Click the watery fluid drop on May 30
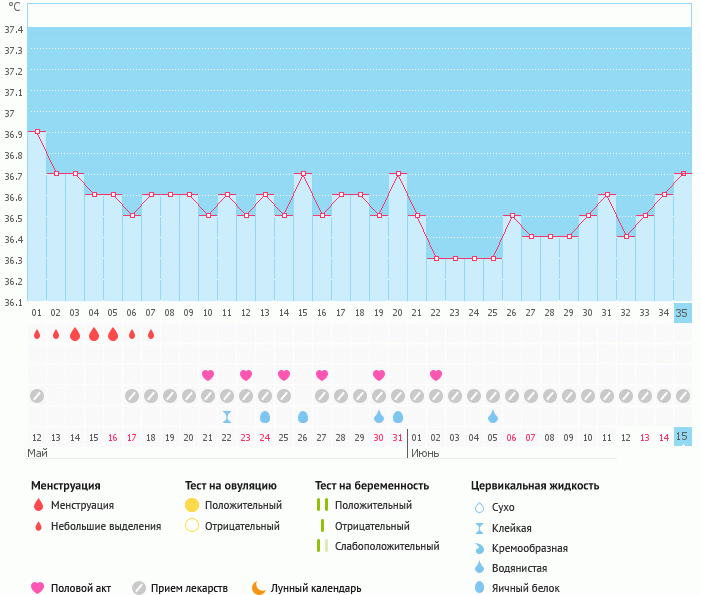This screenshot has width=701, height=595. click(379, 416)
